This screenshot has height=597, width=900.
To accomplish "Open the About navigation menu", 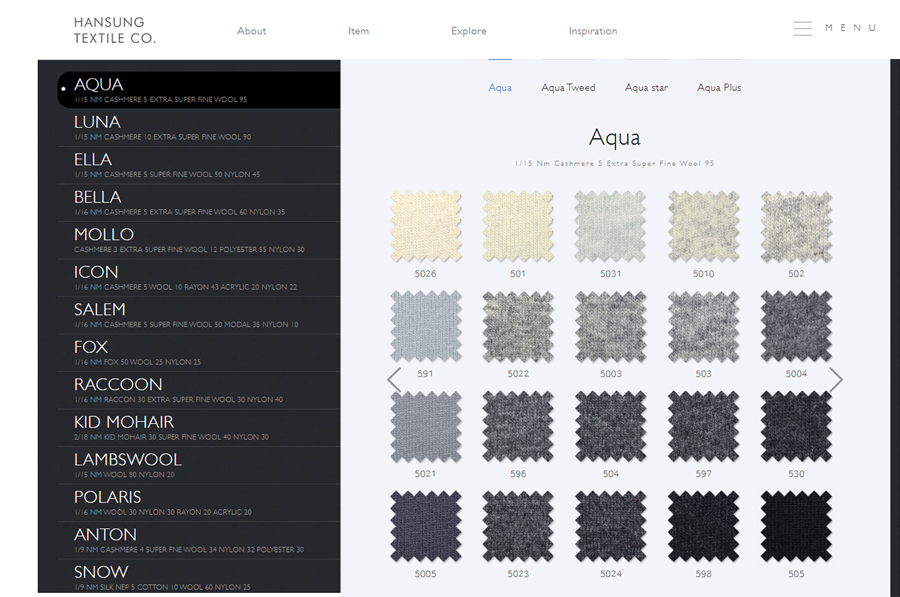I will coord(251,31).
